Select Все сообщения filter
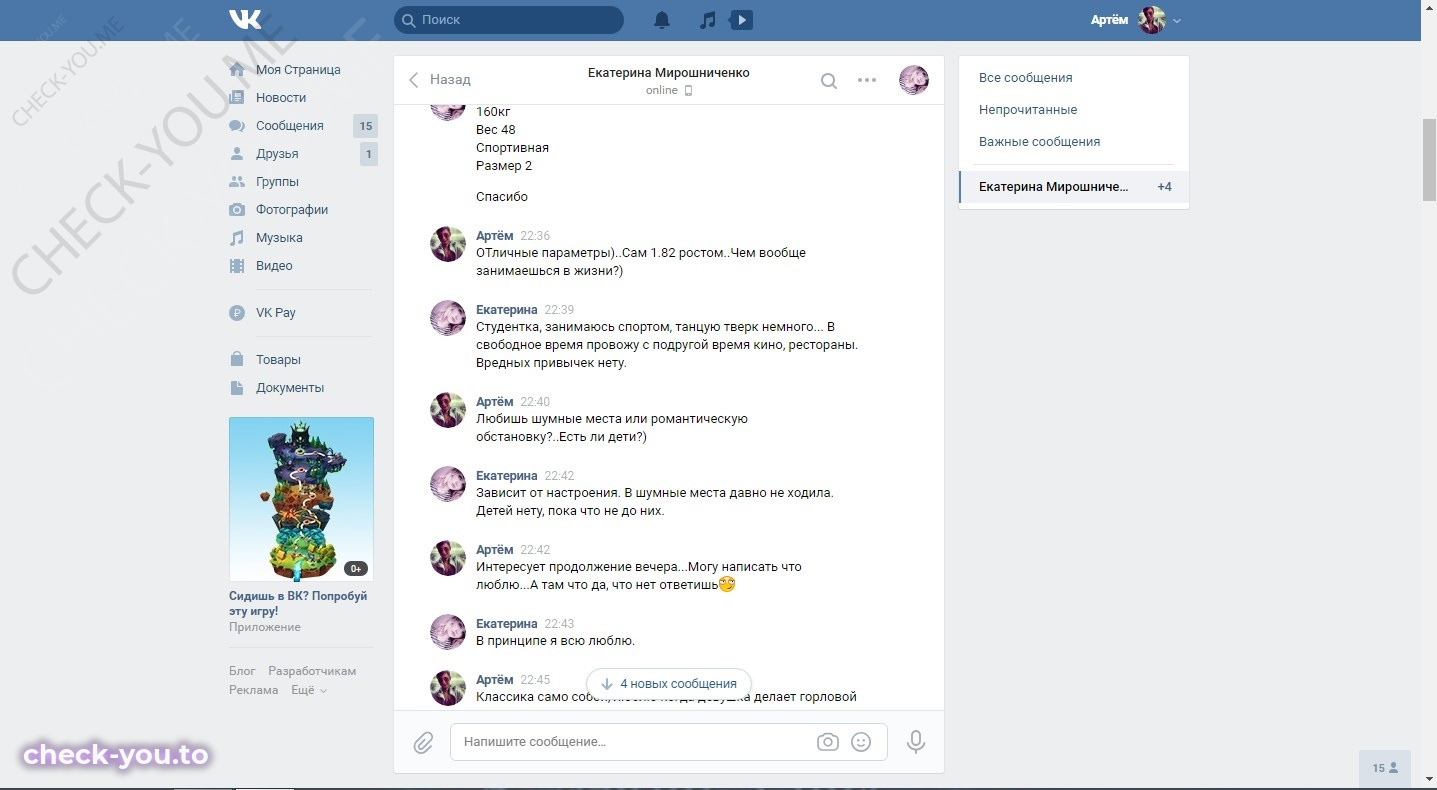This screenshot has width=1437, height=790. point(1026,78)
